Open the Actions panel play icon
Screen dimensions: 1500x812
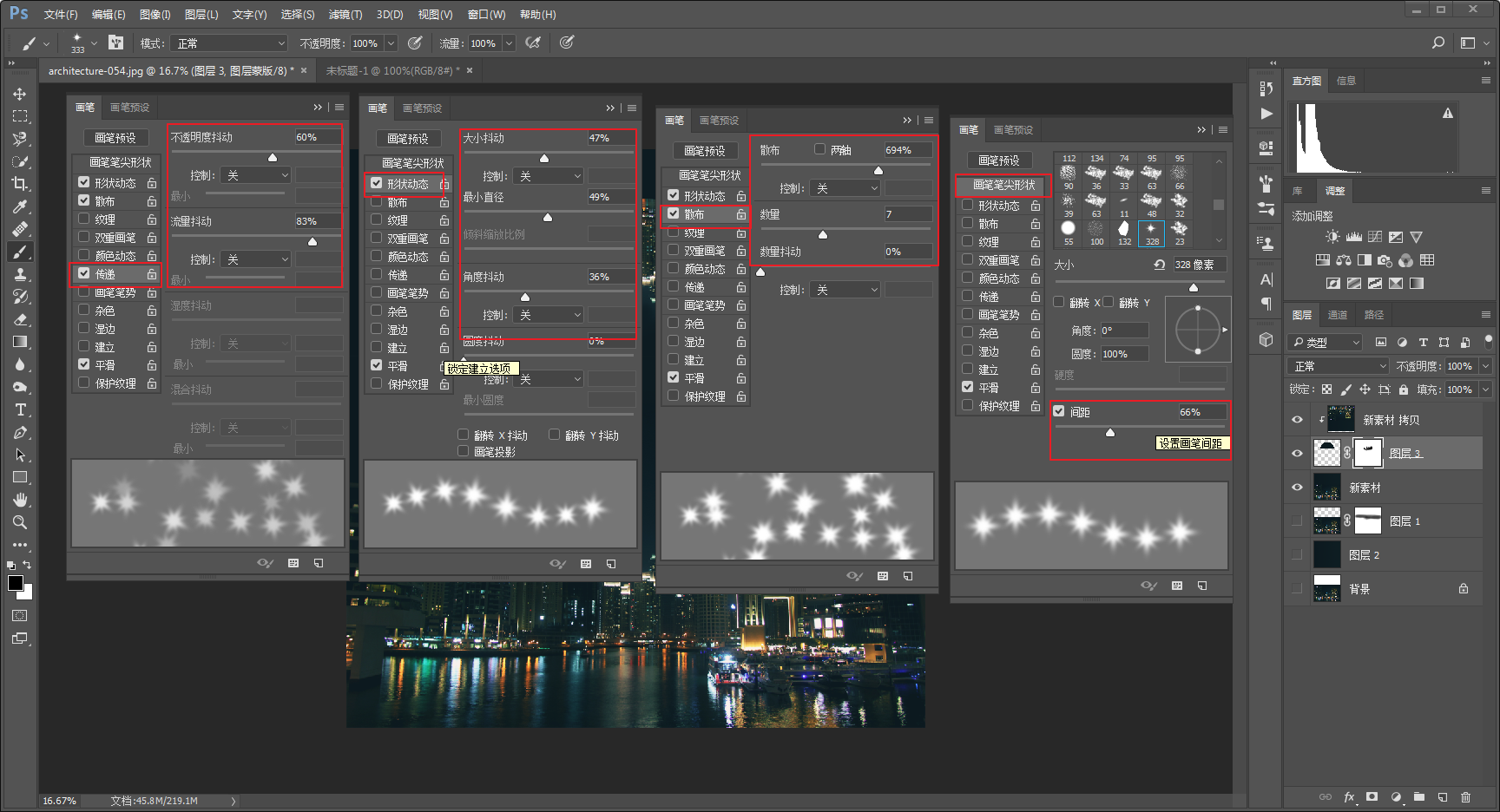click(1266, 114)
